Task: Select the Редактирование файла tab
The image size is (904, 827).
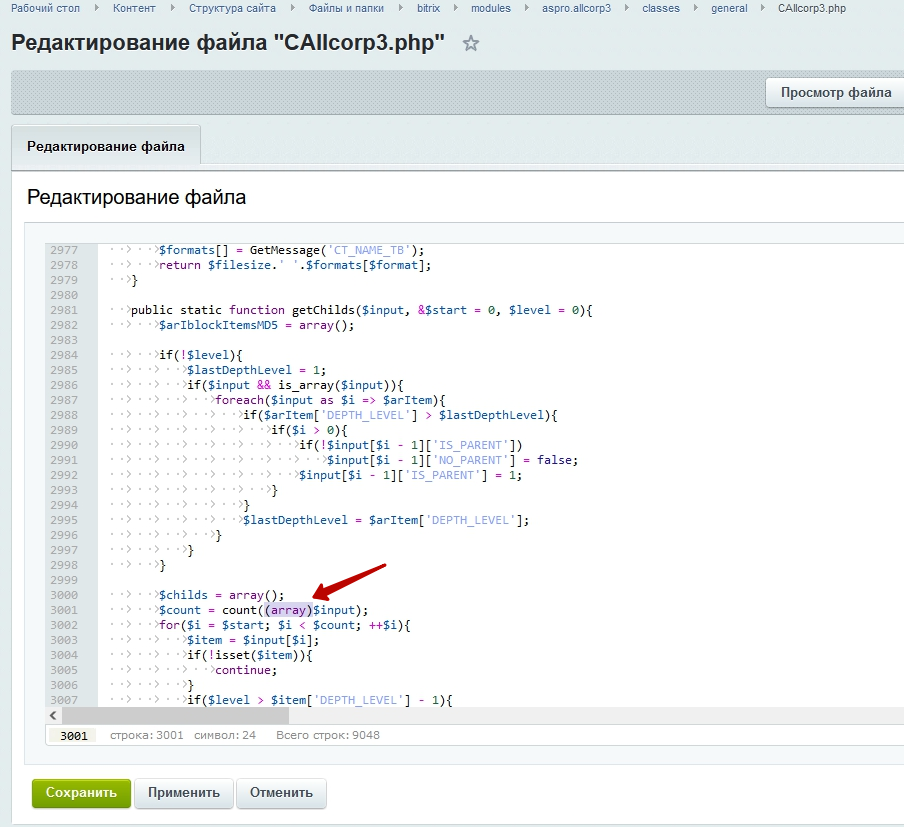Action: click(x=106, y=146)
